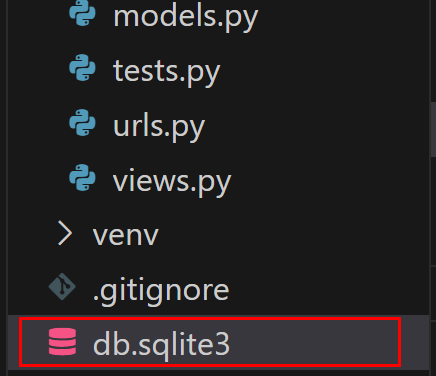Viewport: 436px width, 376px height.
Task: Click blank space right of urls.py row
Action: [317, 124]
